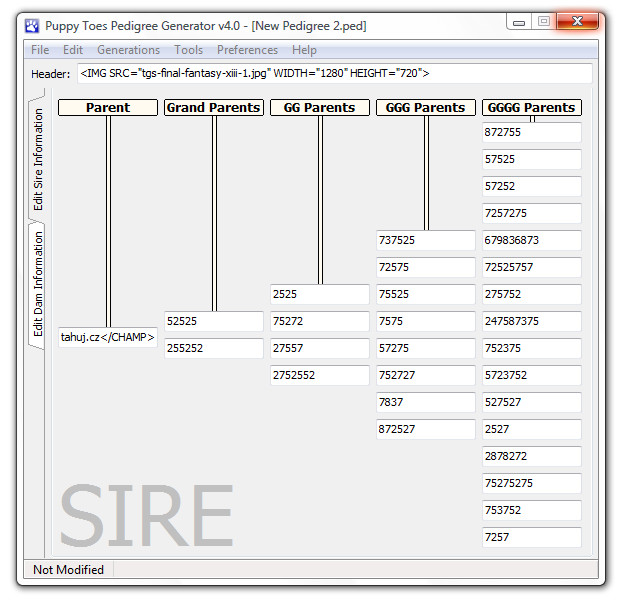Select GGGG parent field 5723752
The height and width of the screenshot is (600, 623).
click(532, 375)
